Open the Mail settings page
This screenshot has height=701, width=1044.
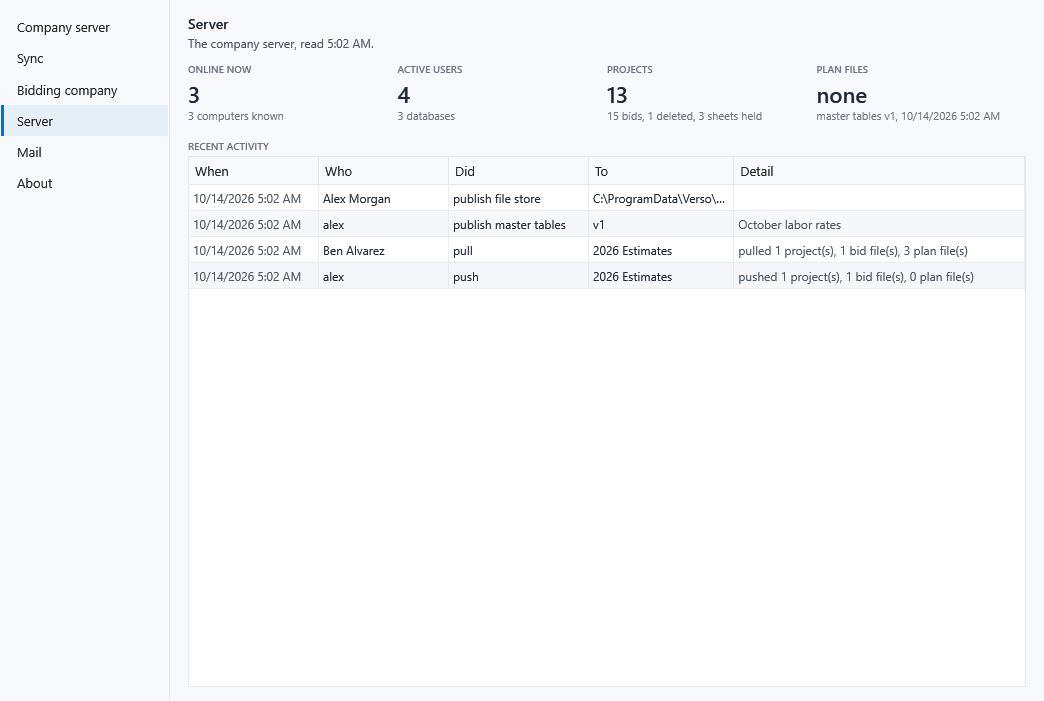coord(84,152)
